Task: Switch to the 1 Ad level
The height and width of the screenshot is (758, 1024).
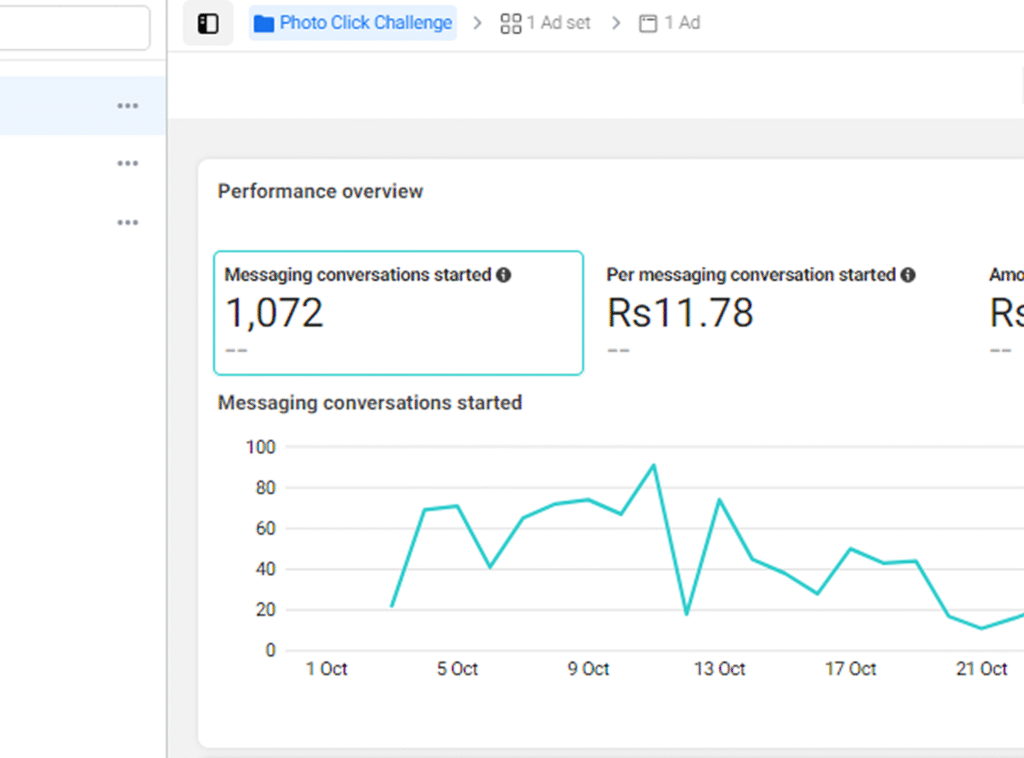Action: click(x=670, y=23)
